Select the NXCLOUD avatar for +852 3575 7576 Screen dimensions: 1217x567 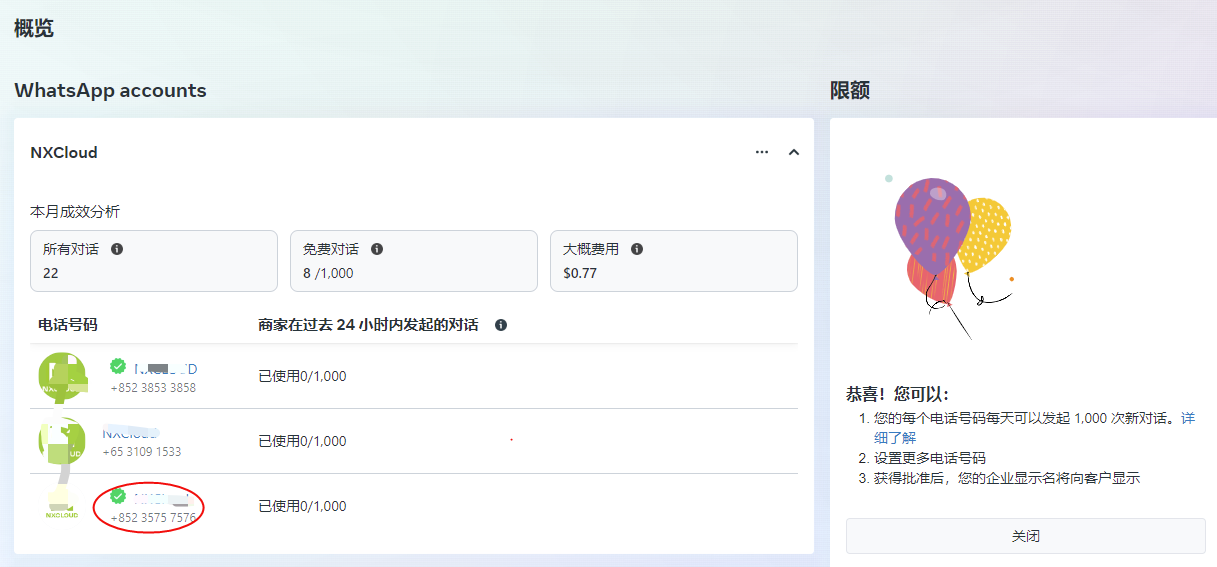(x=62, y=506)
